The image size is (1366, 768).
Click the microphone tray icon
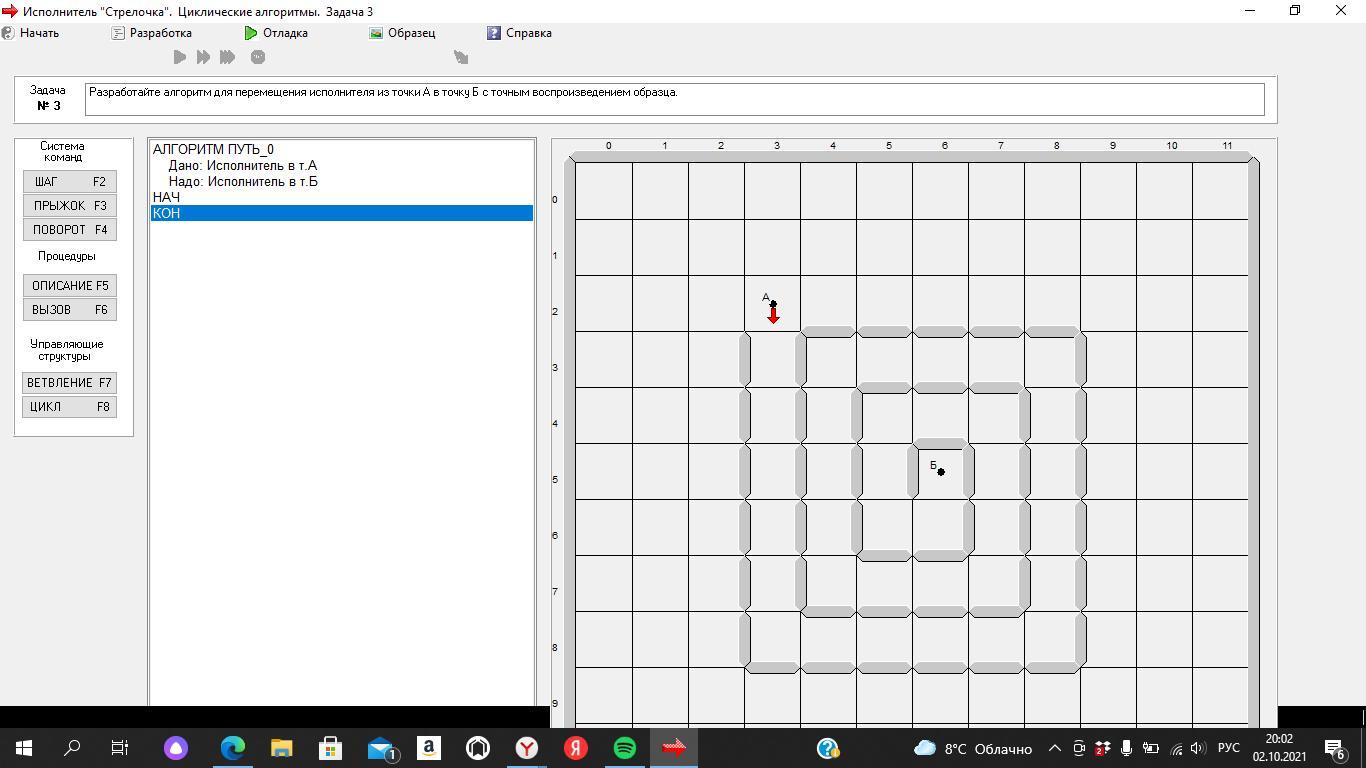point(1126,748)
